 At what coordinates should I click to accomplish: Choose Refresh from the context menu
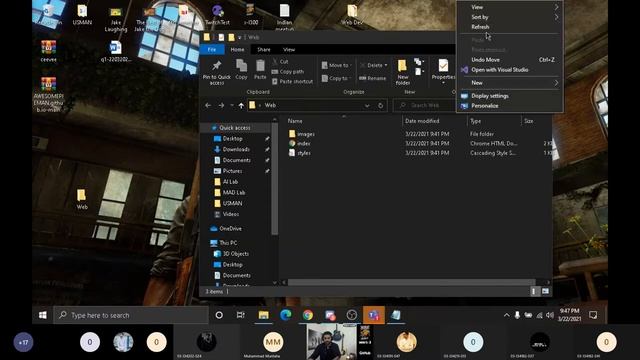[509, 27]
